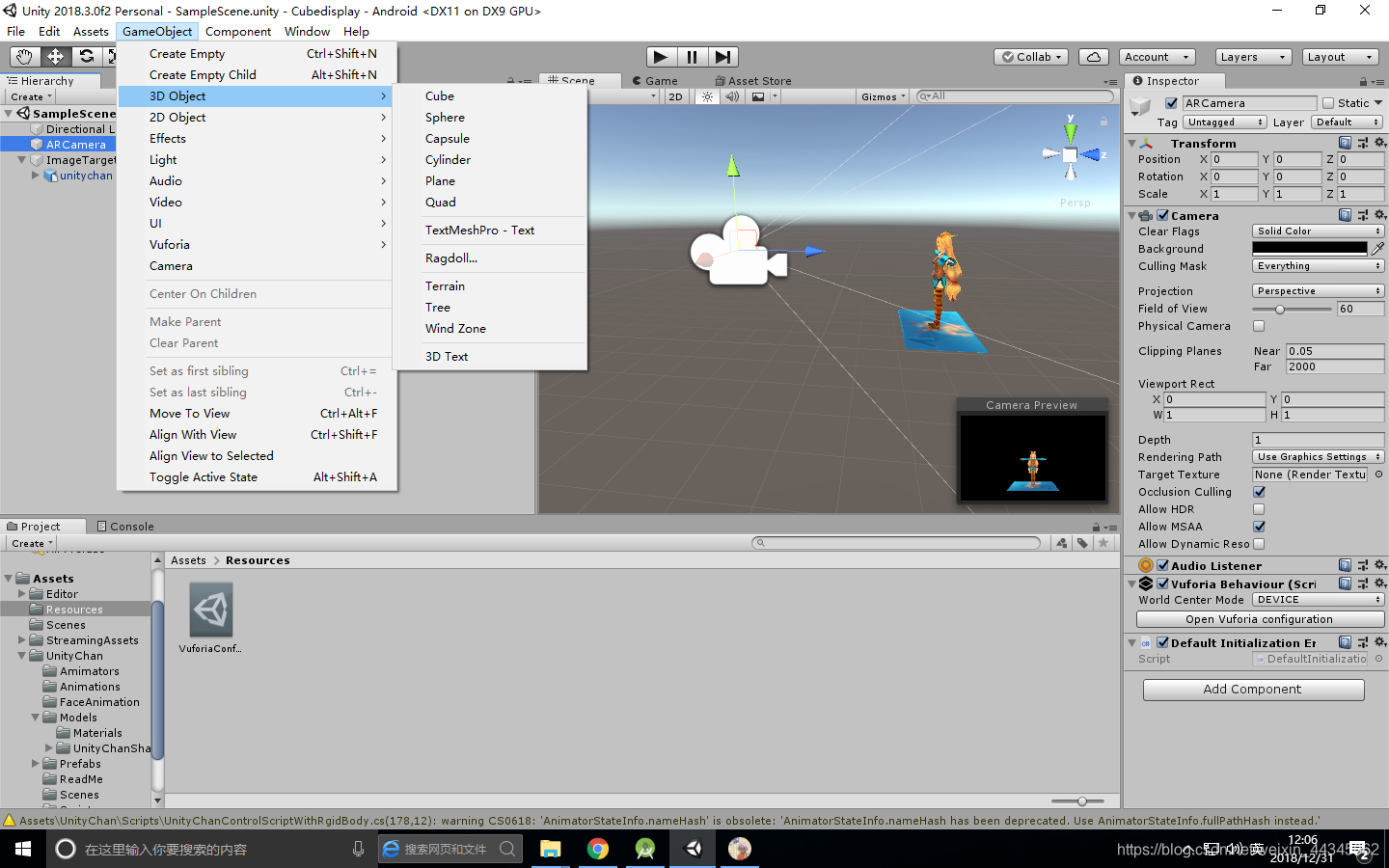Click the 2D view toggle button
The image size is (1389, 868).
675,96
